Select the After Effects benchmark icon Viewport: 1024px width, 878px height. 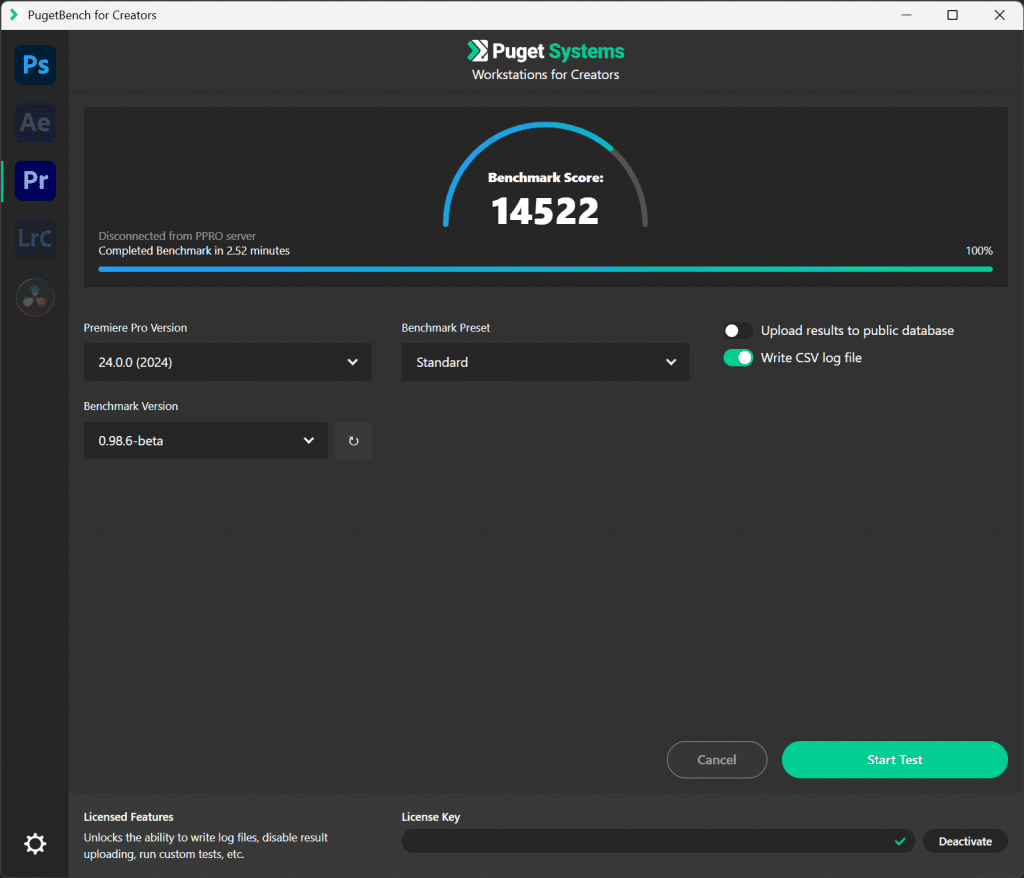click(x=36, y=123)
